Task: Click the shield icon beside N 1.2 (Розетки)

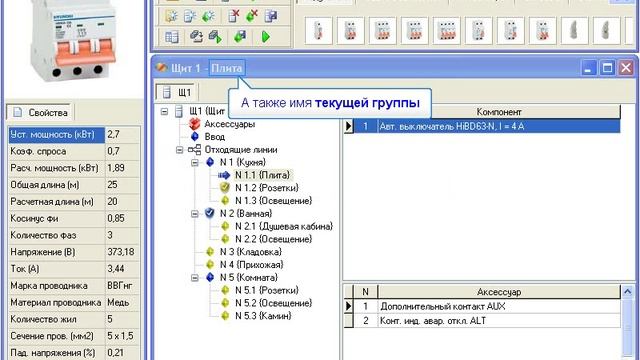Action: click(x=225, y=188)
